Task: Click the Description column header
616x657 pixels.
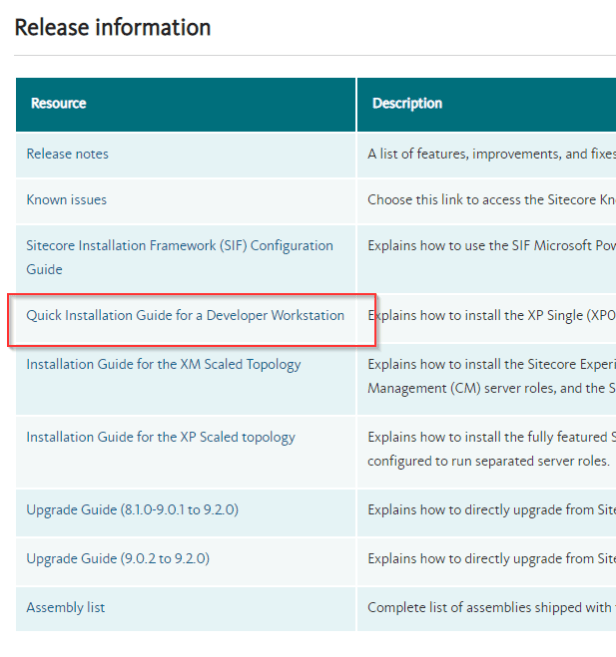Action: [x=407, y=104]
